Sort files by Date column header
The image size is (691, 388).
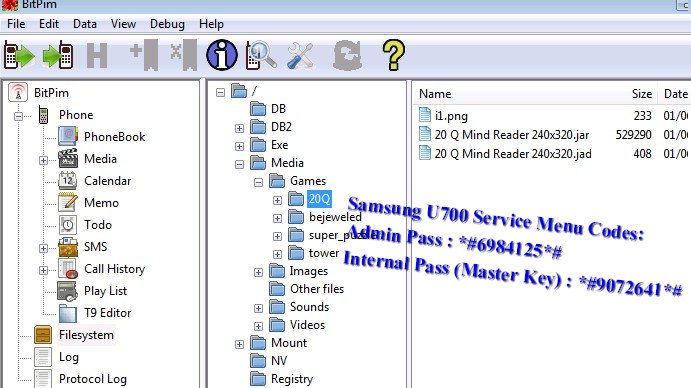[676, 94]
